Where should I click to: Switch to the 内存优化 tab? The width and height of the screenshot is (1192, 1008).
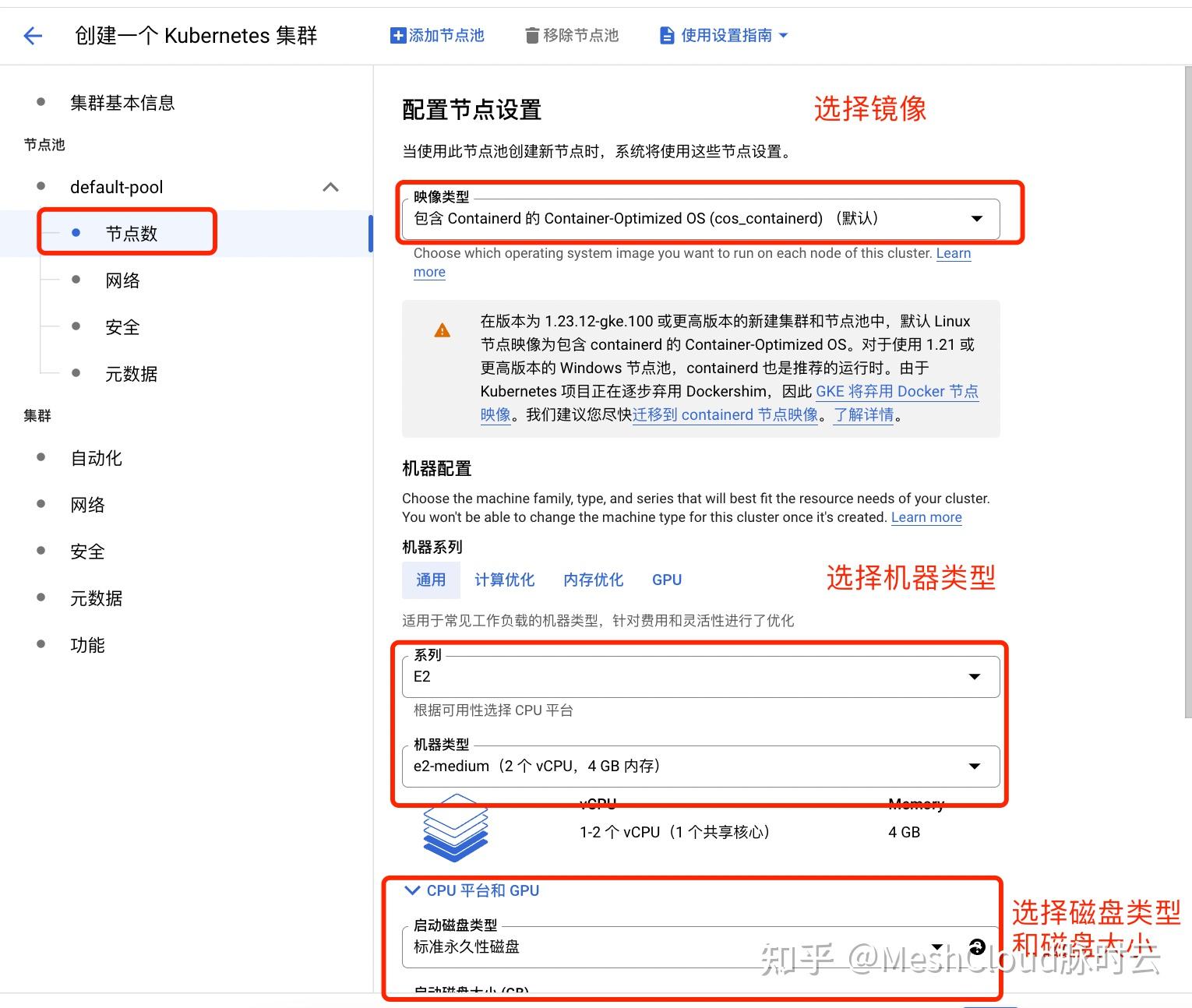click(593, 579)
